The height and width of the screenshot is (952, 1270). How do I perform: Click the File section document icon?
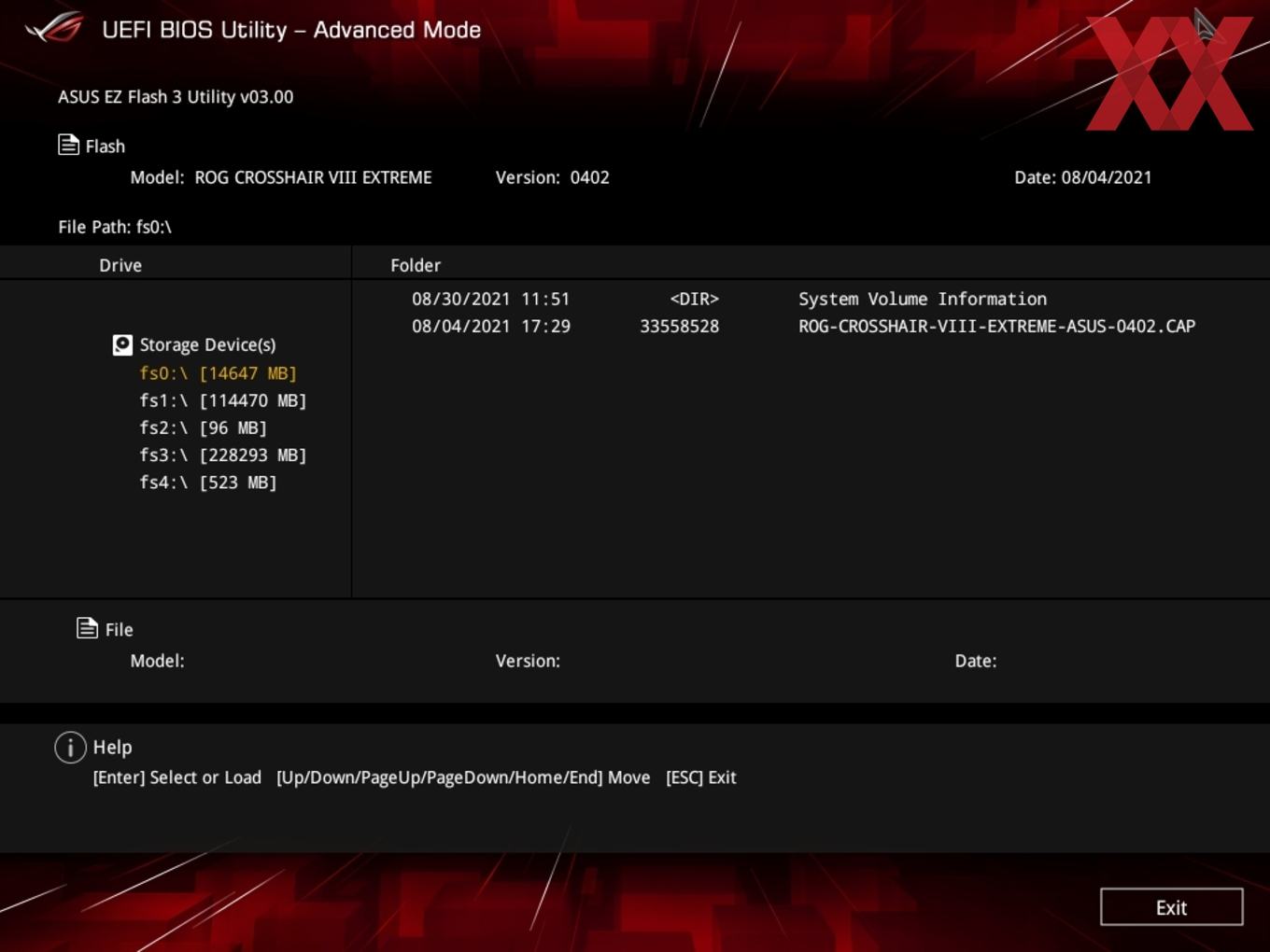[x=87, y=628]
